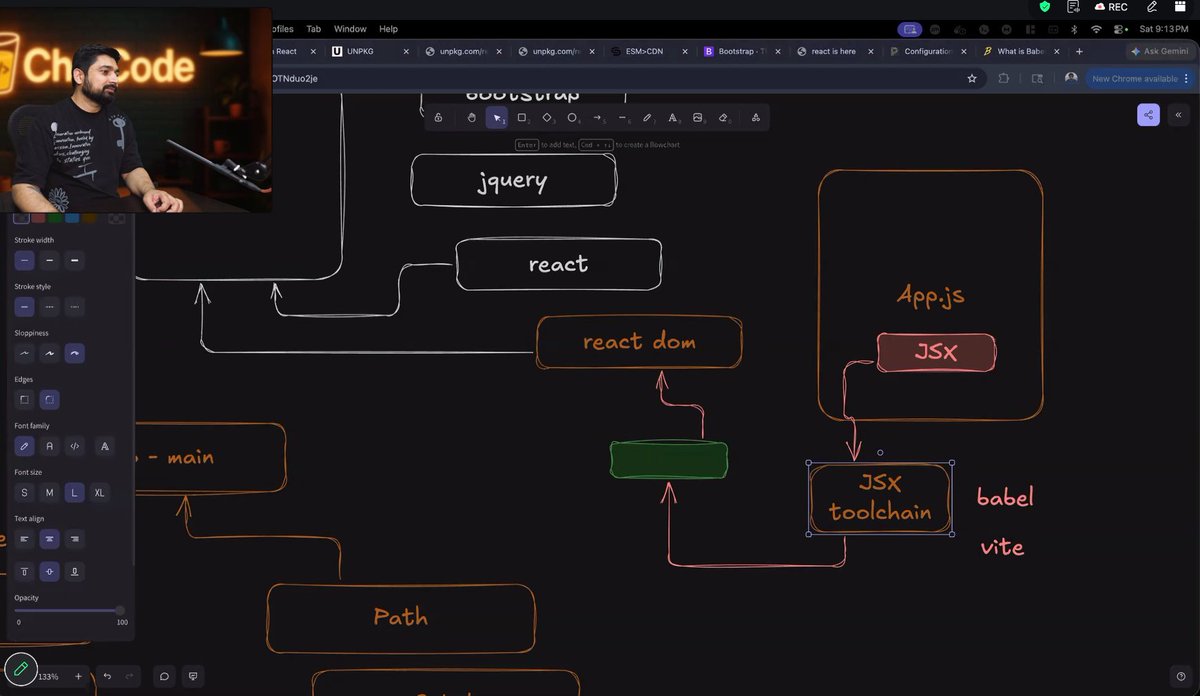Align text vertically to top
Screen dimensions: 1200x696
pos(25,571)
